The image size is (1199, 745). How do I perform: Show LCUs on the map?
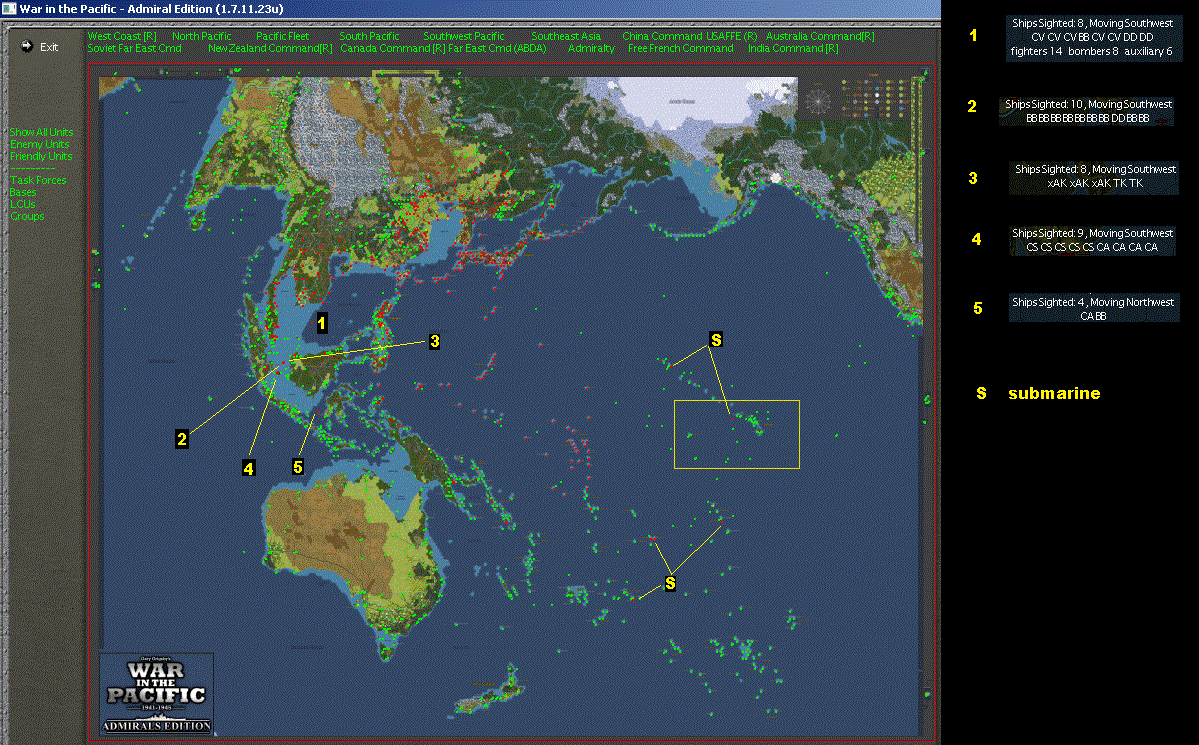23,204
